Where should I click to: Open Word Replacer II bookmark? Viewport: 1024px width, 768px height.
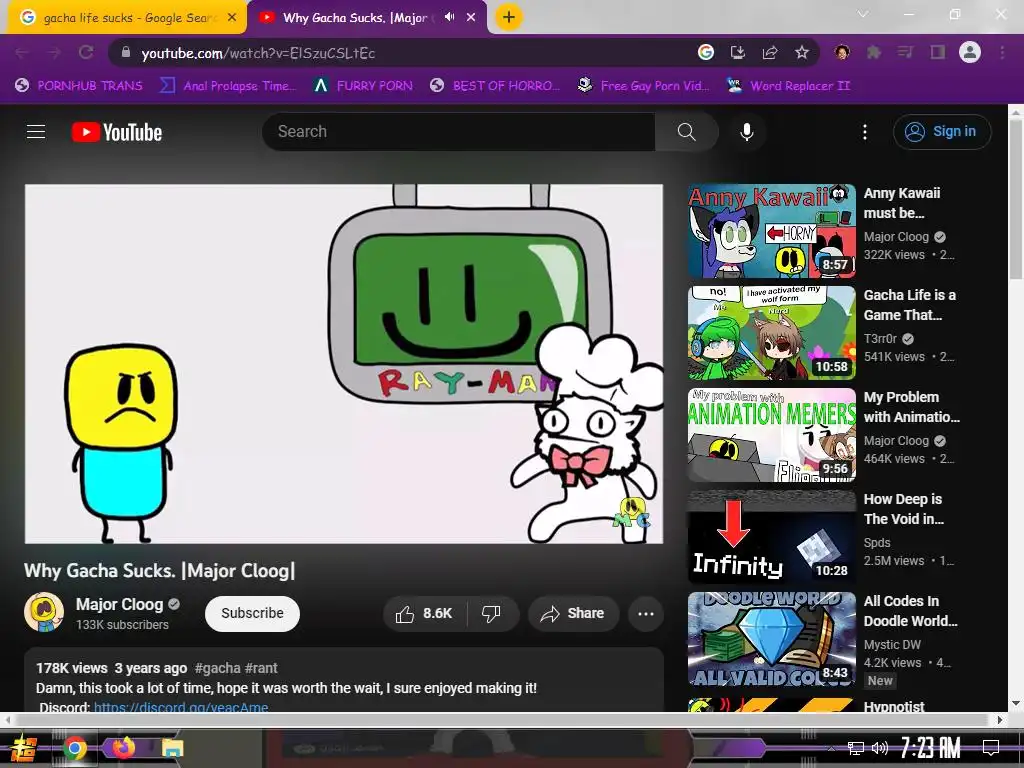[788, 86]
